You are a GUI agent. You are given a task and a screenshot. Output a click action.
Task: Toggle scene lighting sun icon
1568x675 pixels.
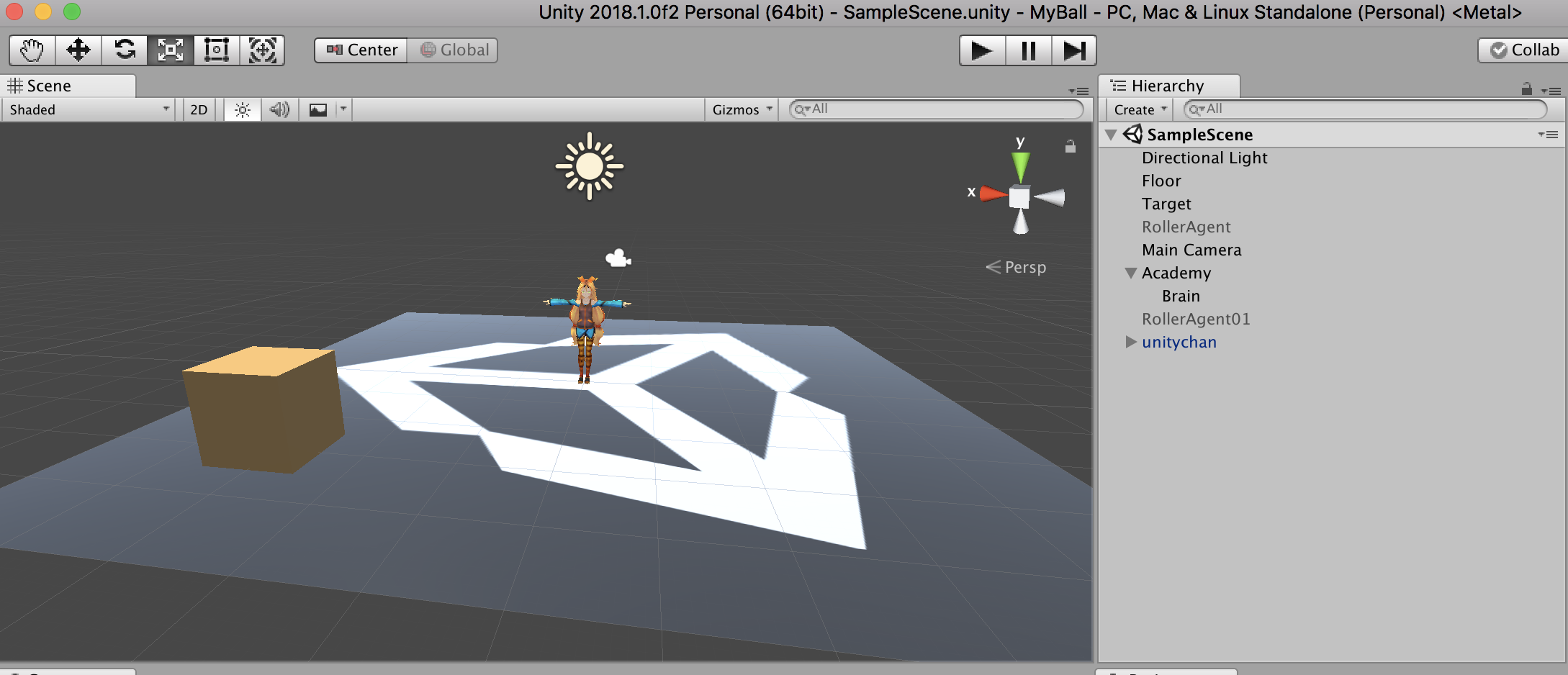[243, 109]
